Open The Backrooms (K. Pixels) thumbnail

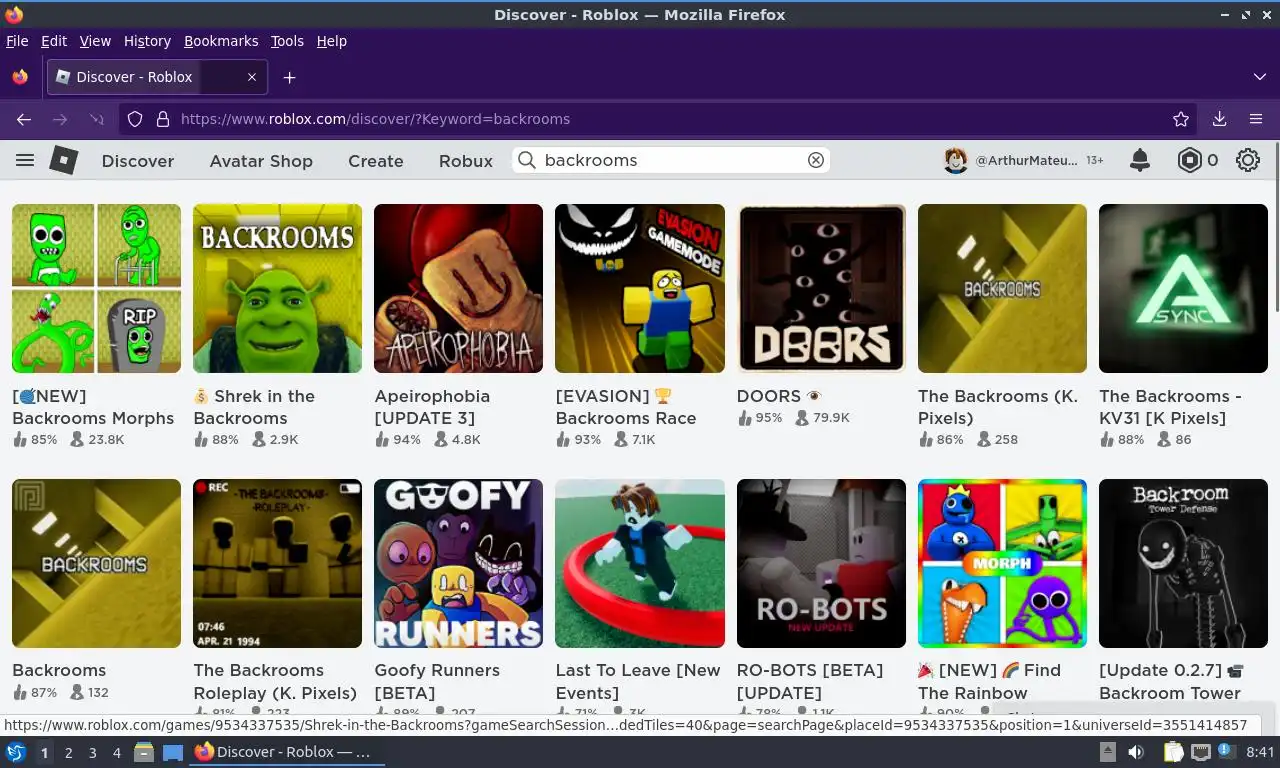1002,288
